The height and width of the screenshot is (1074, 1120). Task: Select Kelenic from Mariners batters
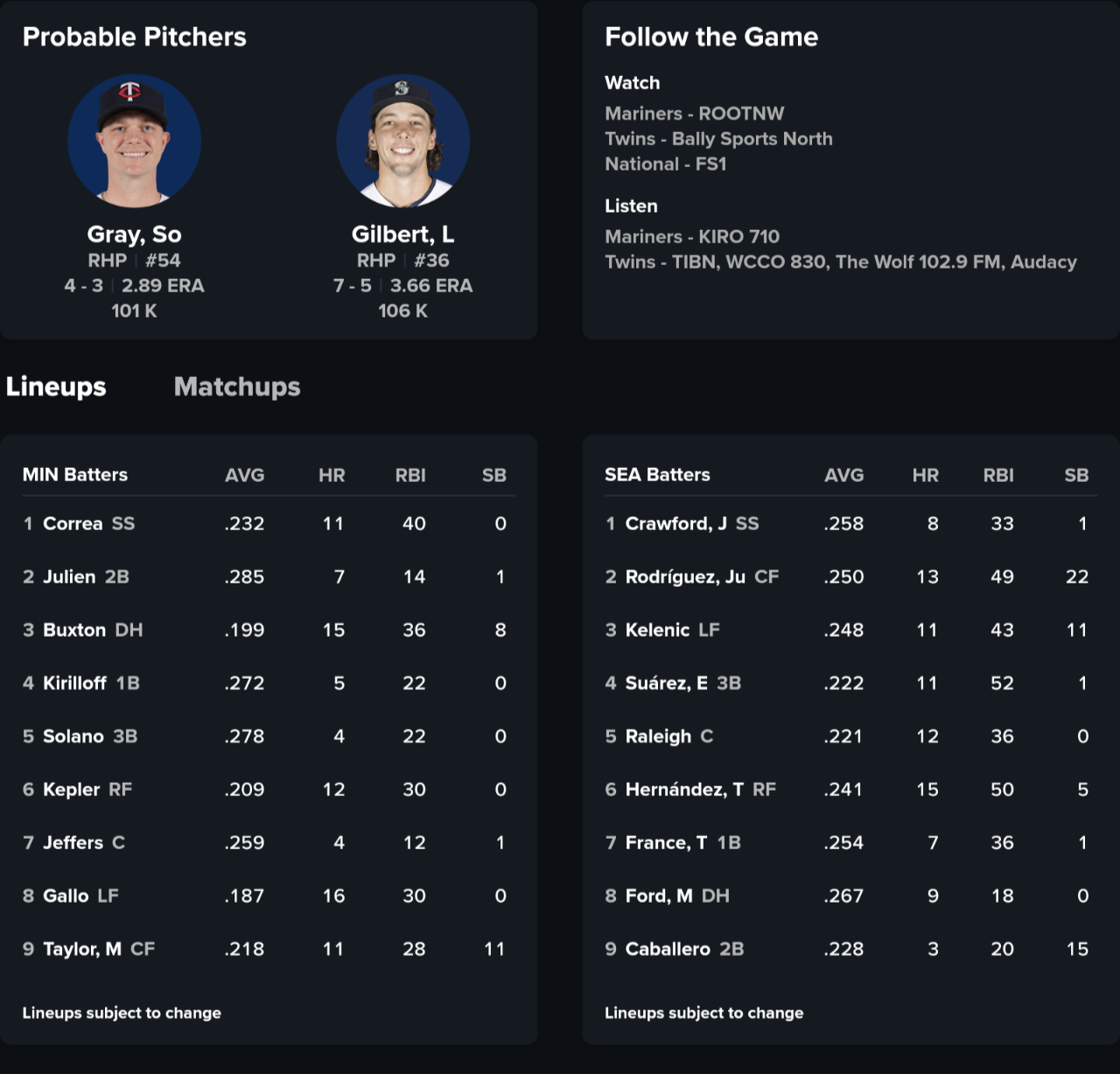pos(657,631)
